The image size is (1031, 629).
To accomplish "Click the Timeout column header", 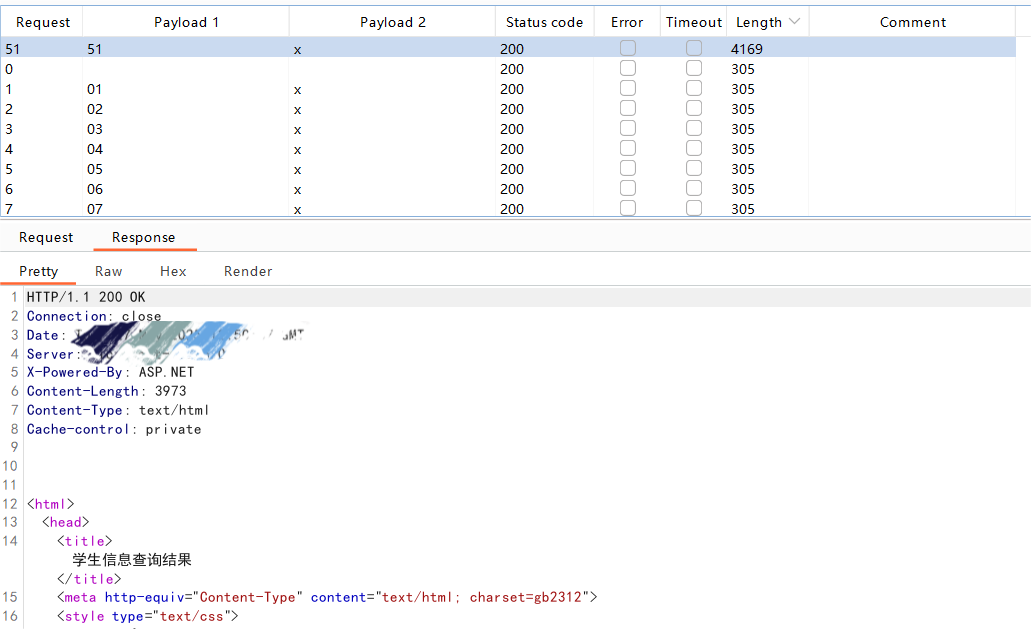I will tap(694, 22).
